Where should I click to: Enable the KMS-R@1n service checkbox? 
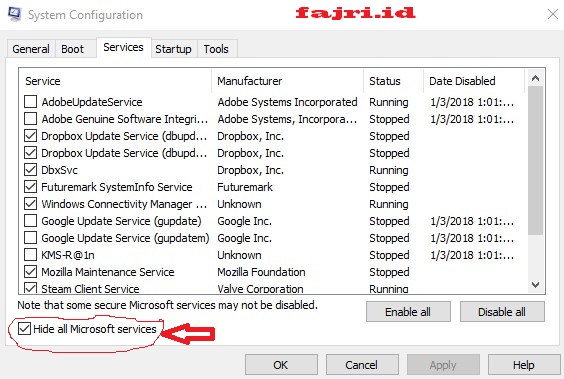[31, 255]
